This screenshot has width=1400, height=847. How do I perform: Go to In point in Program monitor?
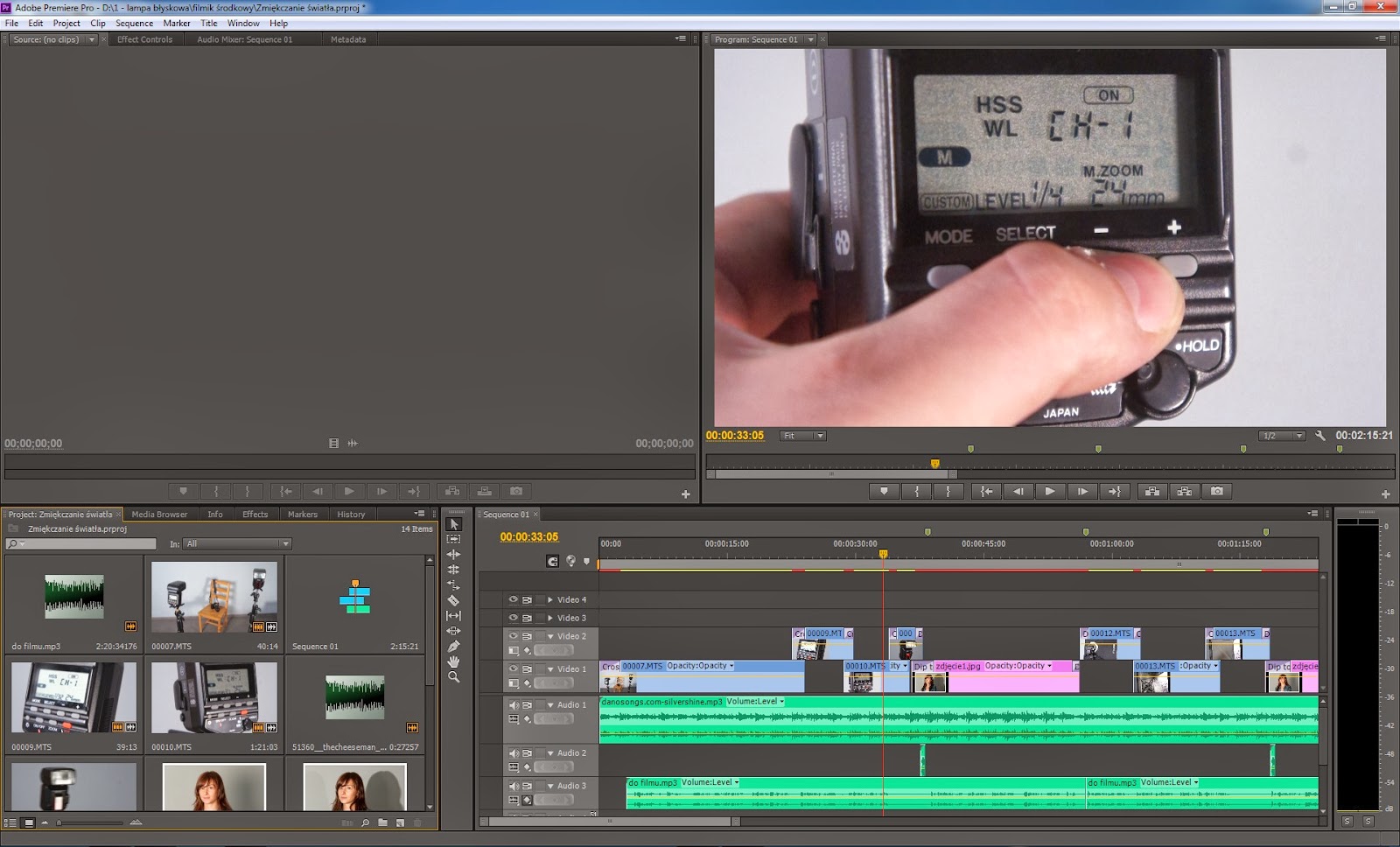(986, 491)
